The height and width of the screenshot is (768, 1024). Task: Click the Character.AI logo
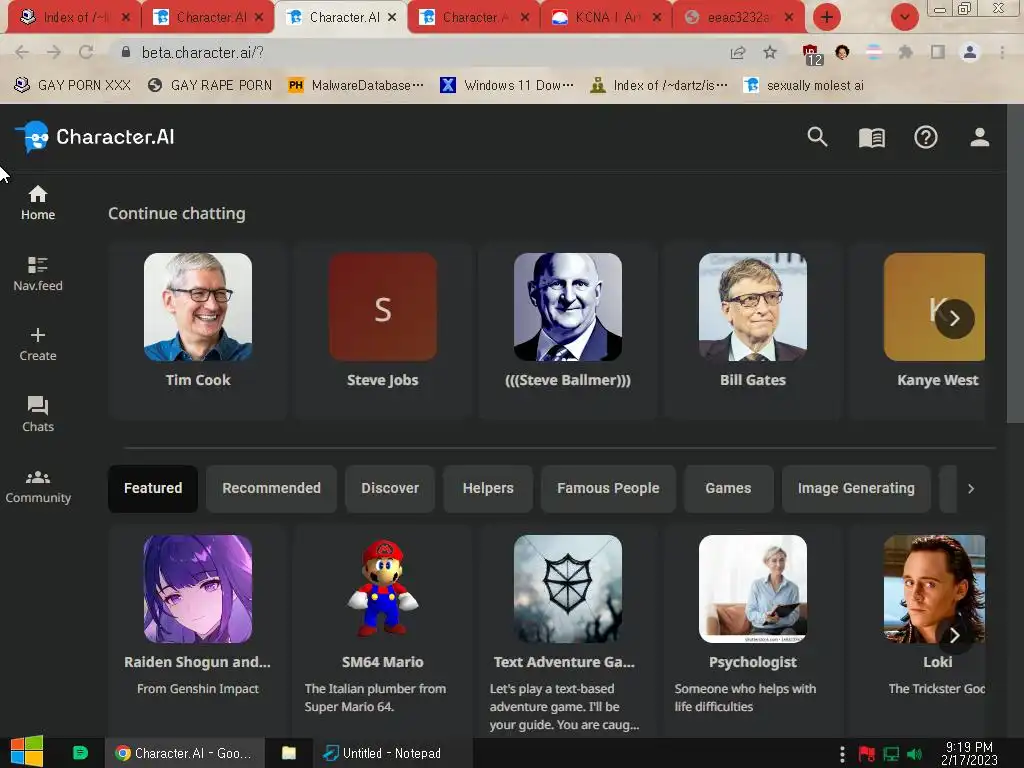[95, 137]
